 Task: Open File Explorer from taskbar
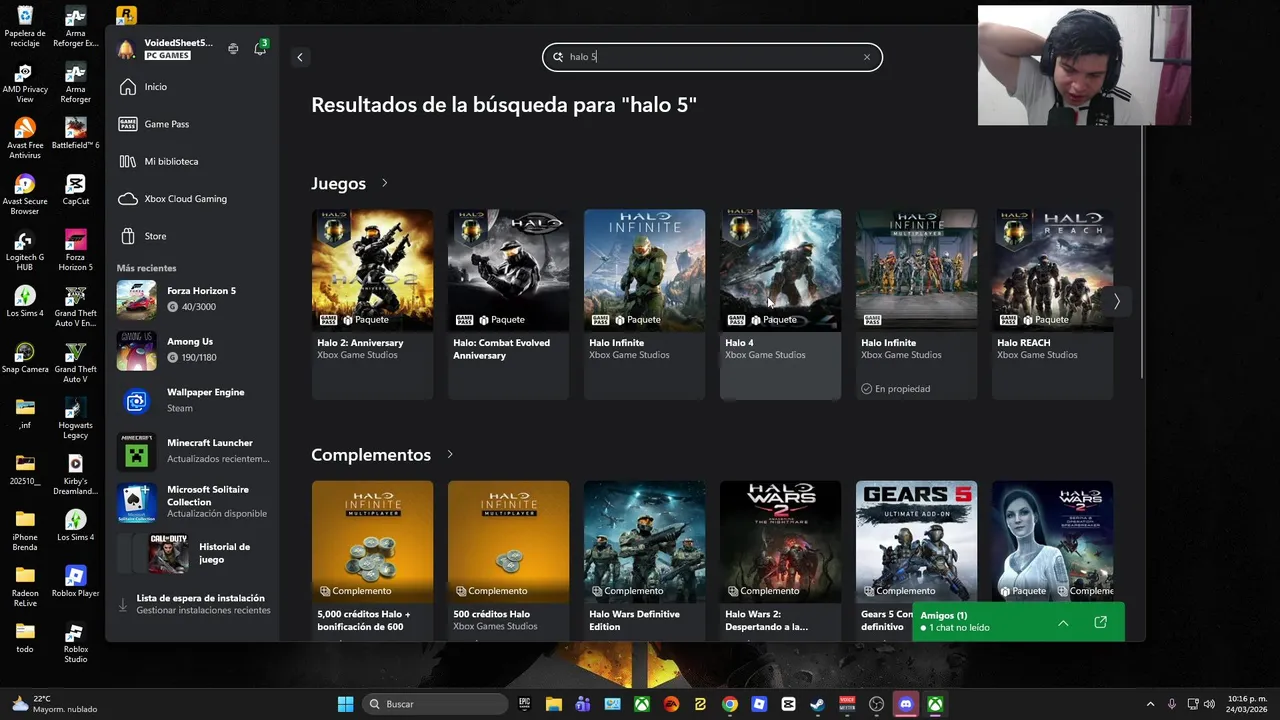tap(554, 704)
